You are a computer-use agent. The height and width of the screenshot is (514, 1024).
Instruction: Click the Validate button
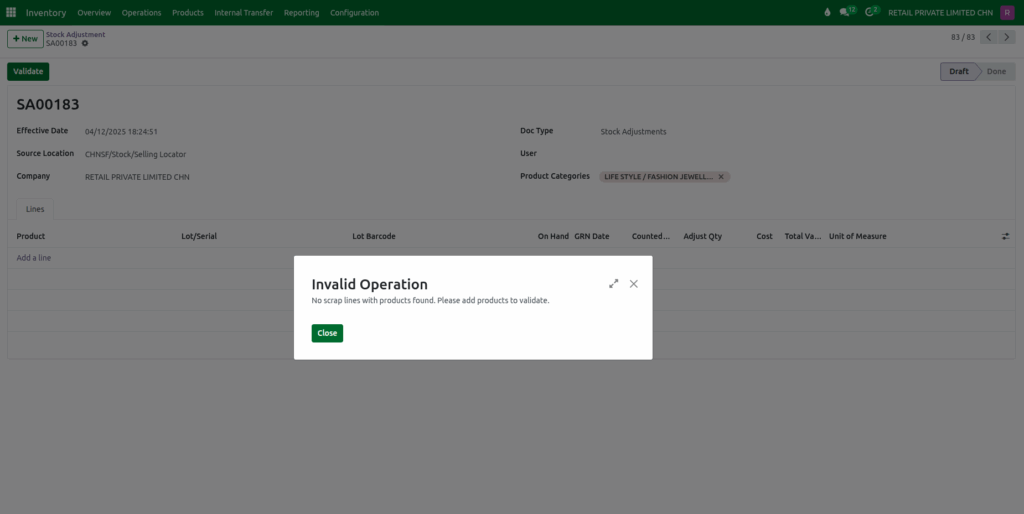pos(28,72)
